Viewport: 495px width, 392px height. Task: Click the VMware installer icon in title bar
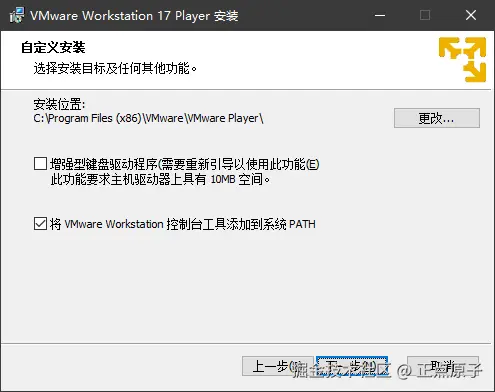[17, 15]
